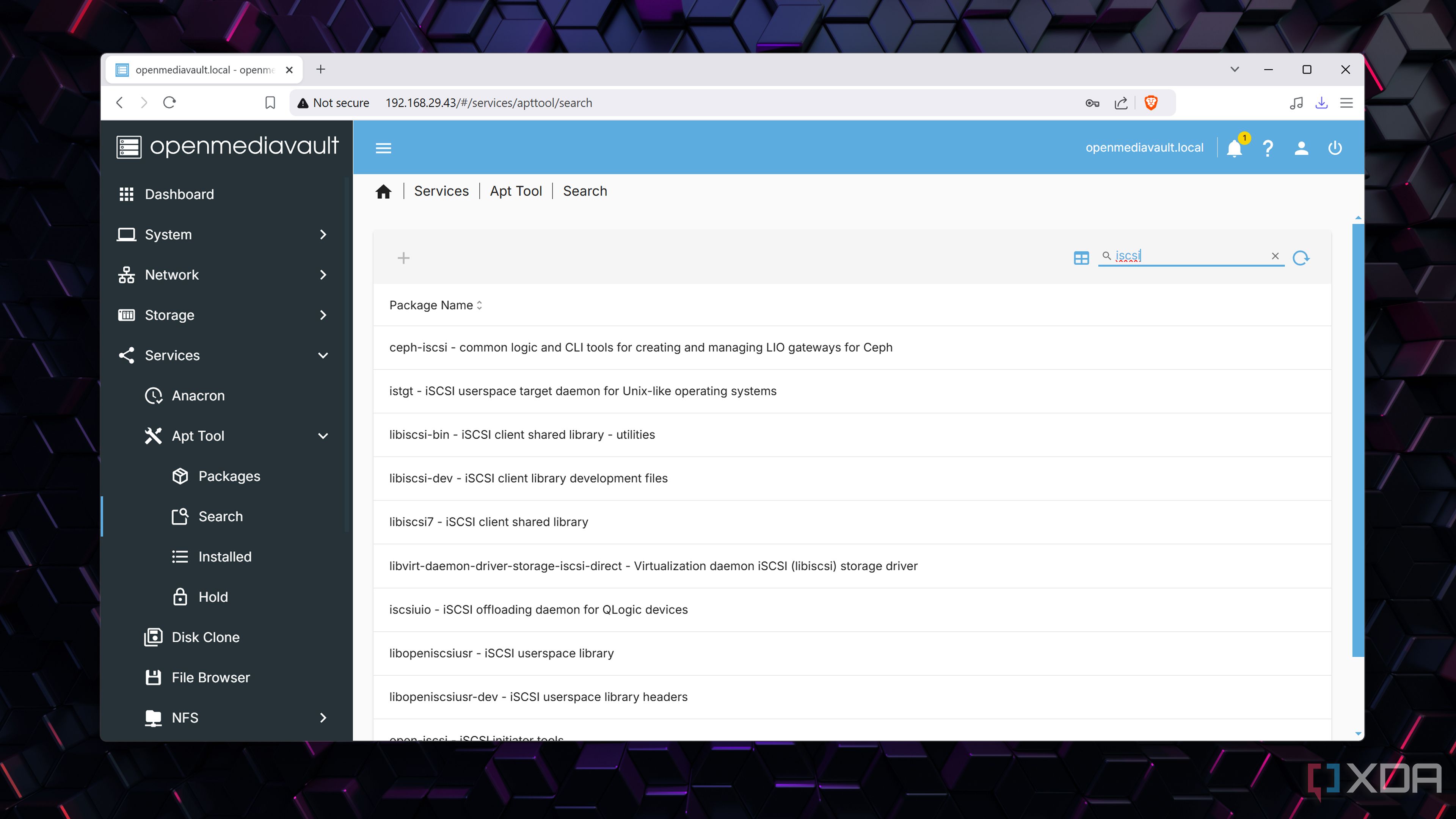Select the istgt package row
The width and height of the screenshot is (1456, 819).
pyautogui.click(x=852, y=391)
